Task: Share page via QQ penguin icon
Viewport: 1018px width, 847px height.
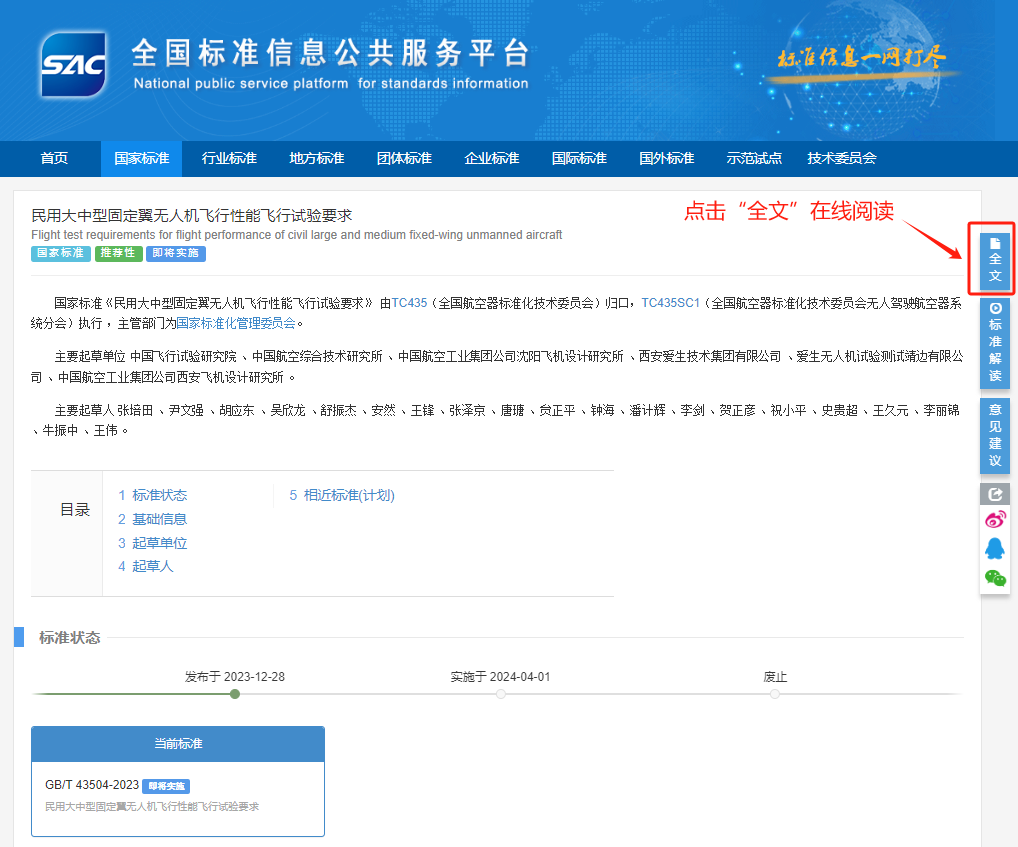Action: (994, 548)
